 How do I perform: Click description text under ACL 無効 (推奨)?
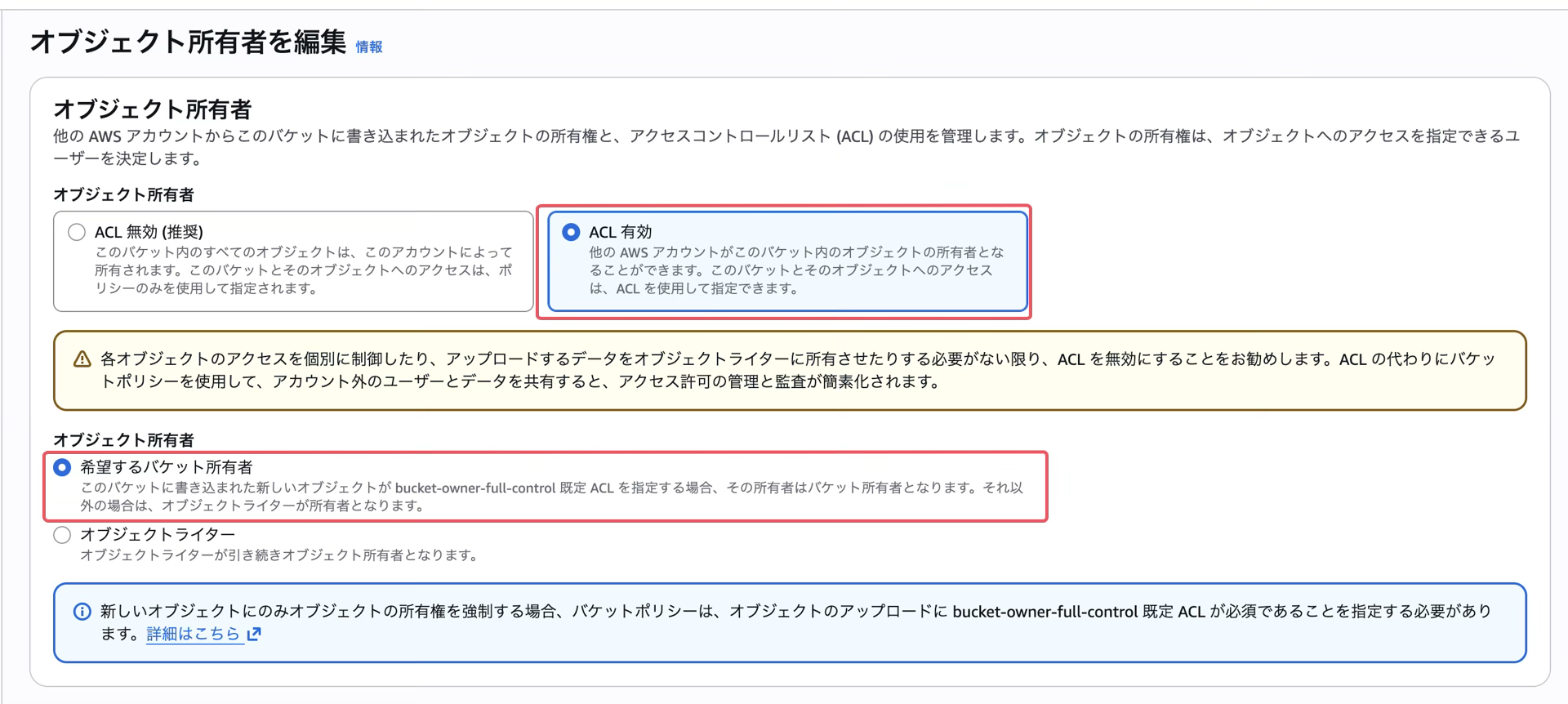304,270
